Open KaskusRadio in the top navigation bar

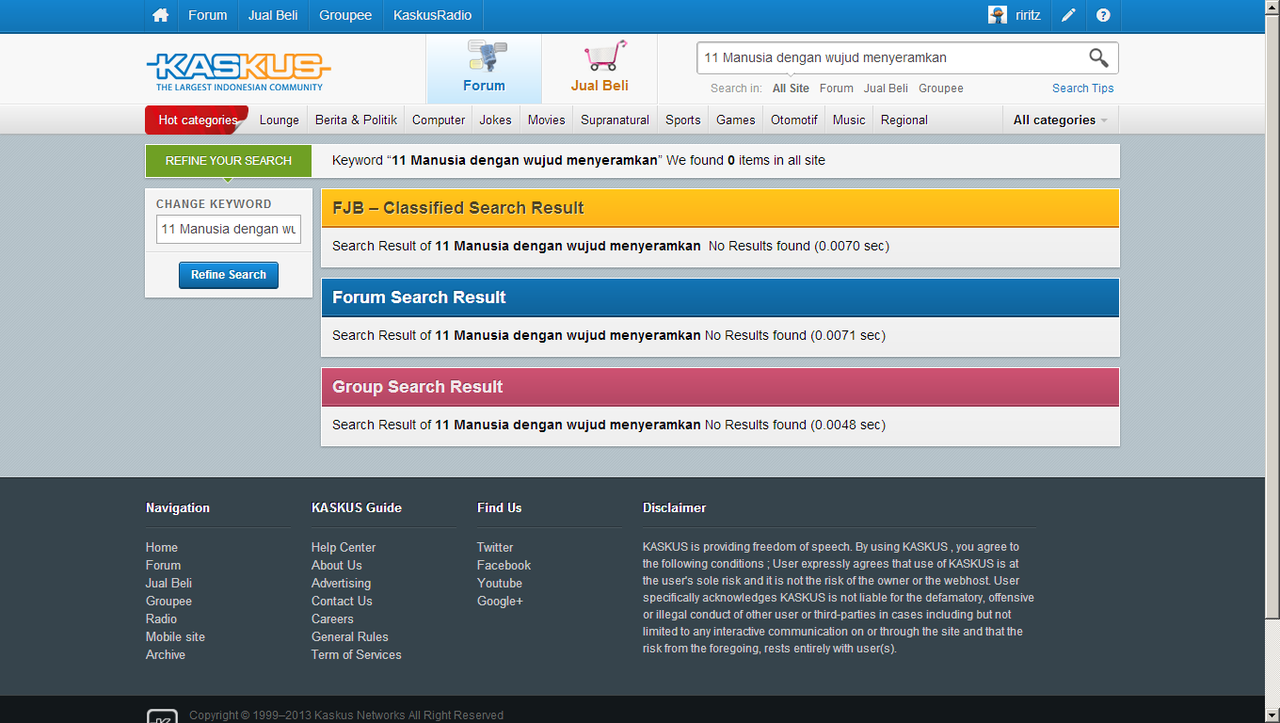(x=432, y=15)
